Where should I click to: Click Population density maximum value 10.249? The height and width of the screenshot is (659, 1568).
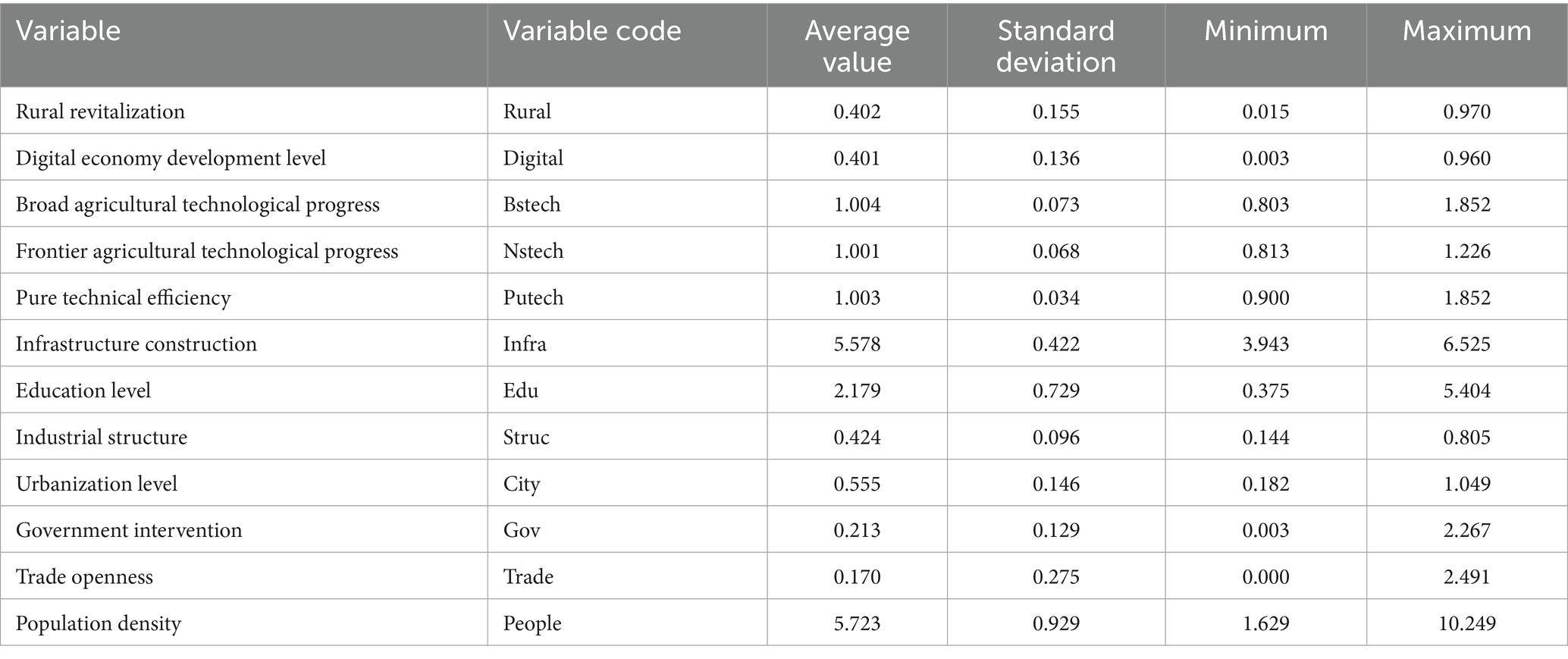click(1466, 623)
